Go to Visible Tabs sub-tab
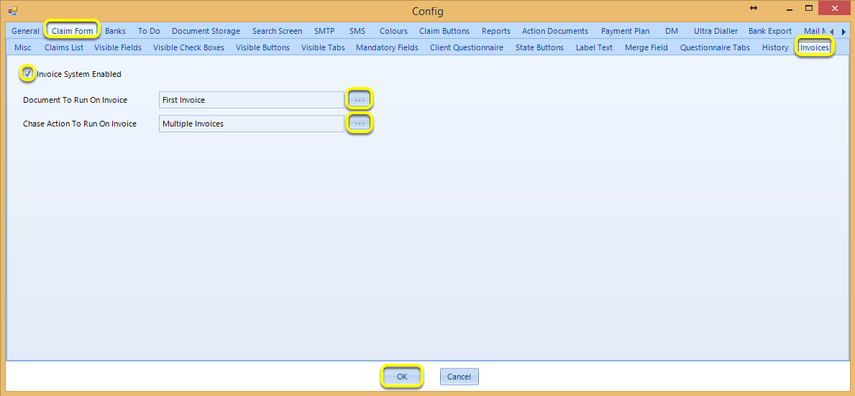The height and width of the screenshot is (396, 855). pyautogui.click(x=323, y=47)
